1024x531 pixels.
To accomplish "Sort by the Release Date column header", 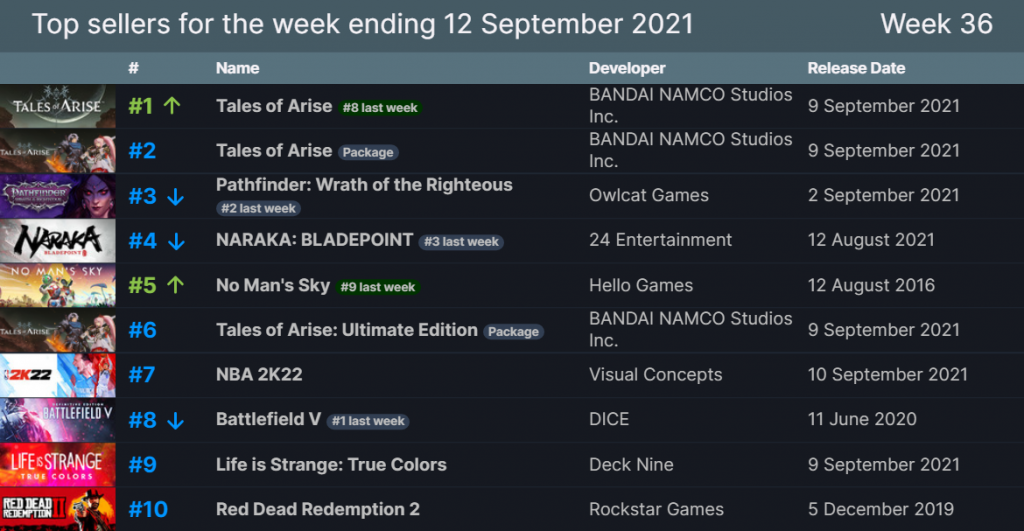I will (856, 68).
